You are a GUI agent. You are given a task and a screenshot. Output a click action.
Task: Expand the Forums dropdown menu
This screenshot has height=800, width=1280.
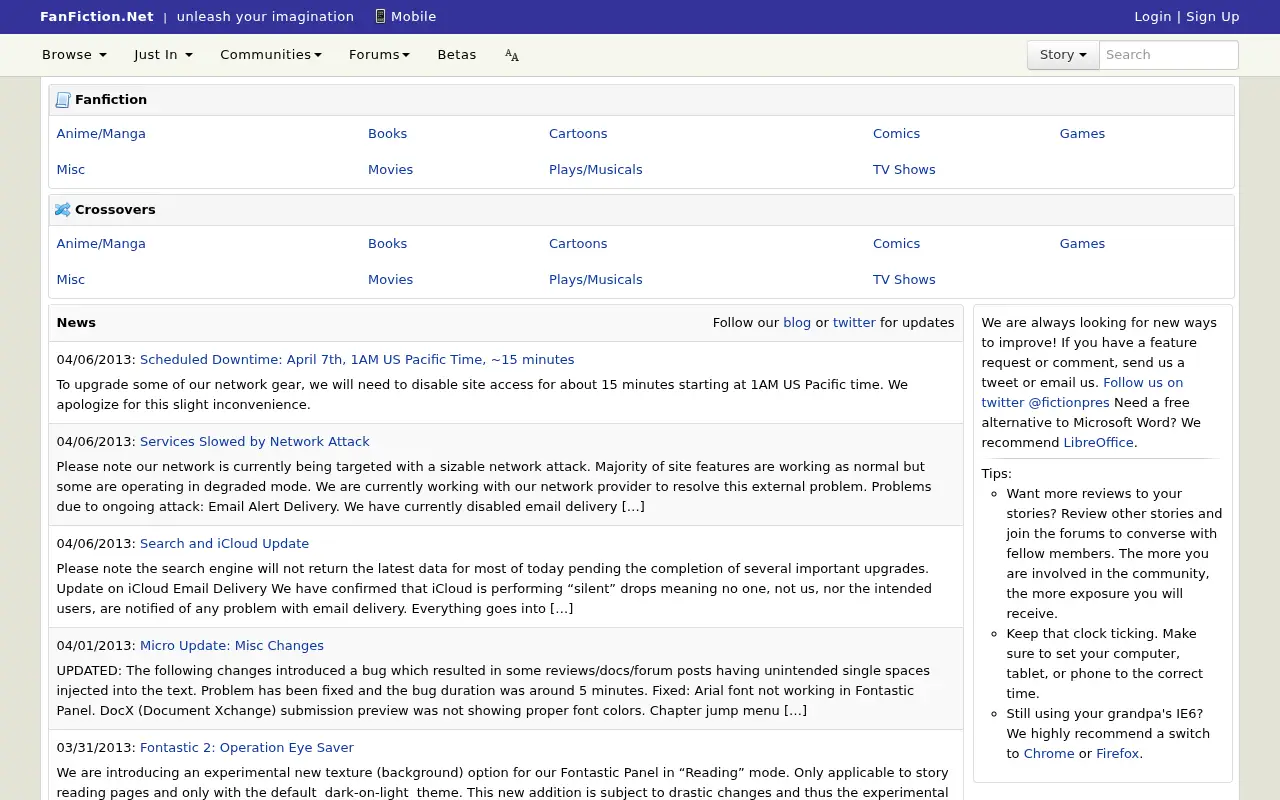tap(379, 55)
